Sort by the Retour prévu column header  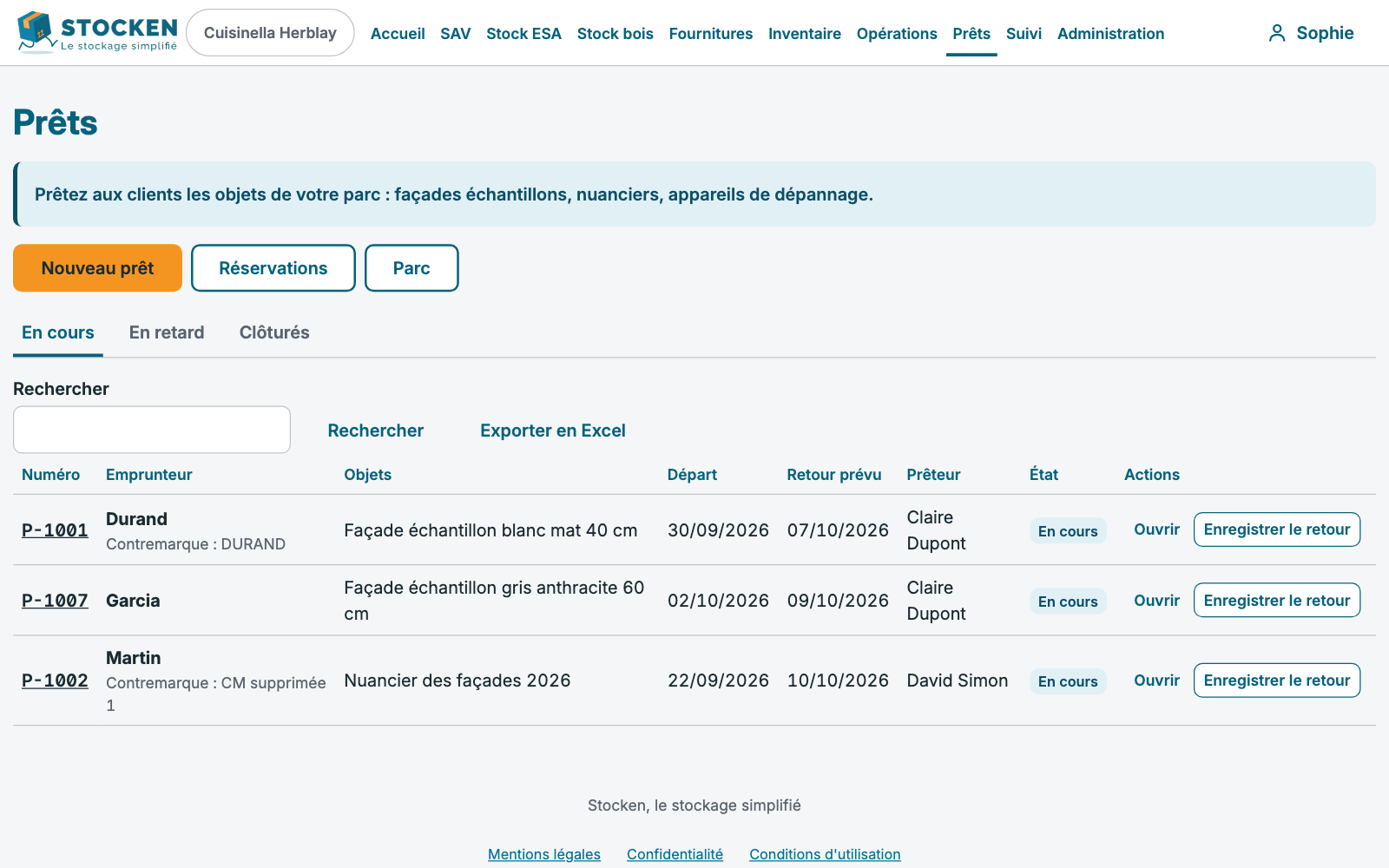pos(834,475)
